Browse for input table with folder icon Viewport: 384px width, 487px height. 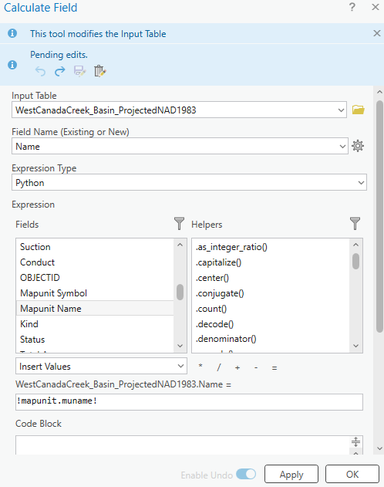pos(358,110)
